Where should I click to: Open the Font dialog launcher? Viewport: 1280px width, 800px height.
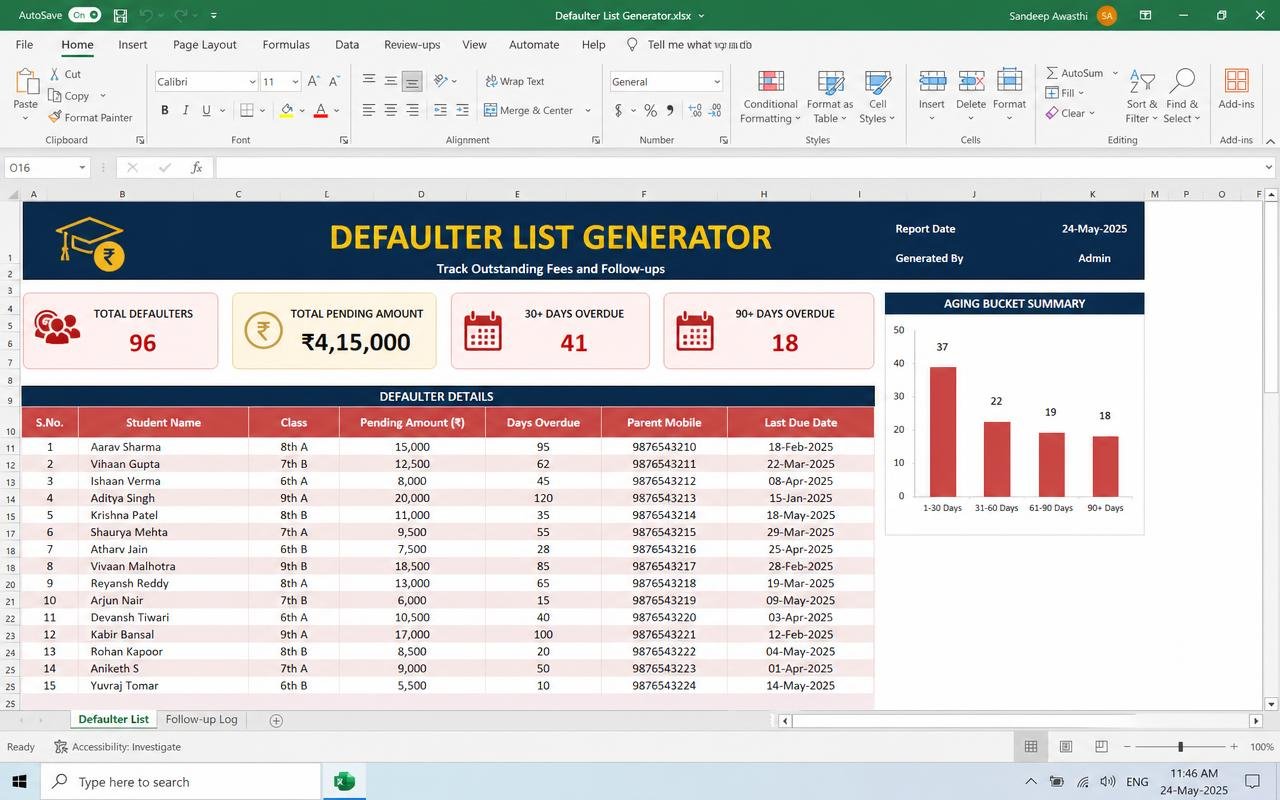pyautogui.click(x=344, y=140)
